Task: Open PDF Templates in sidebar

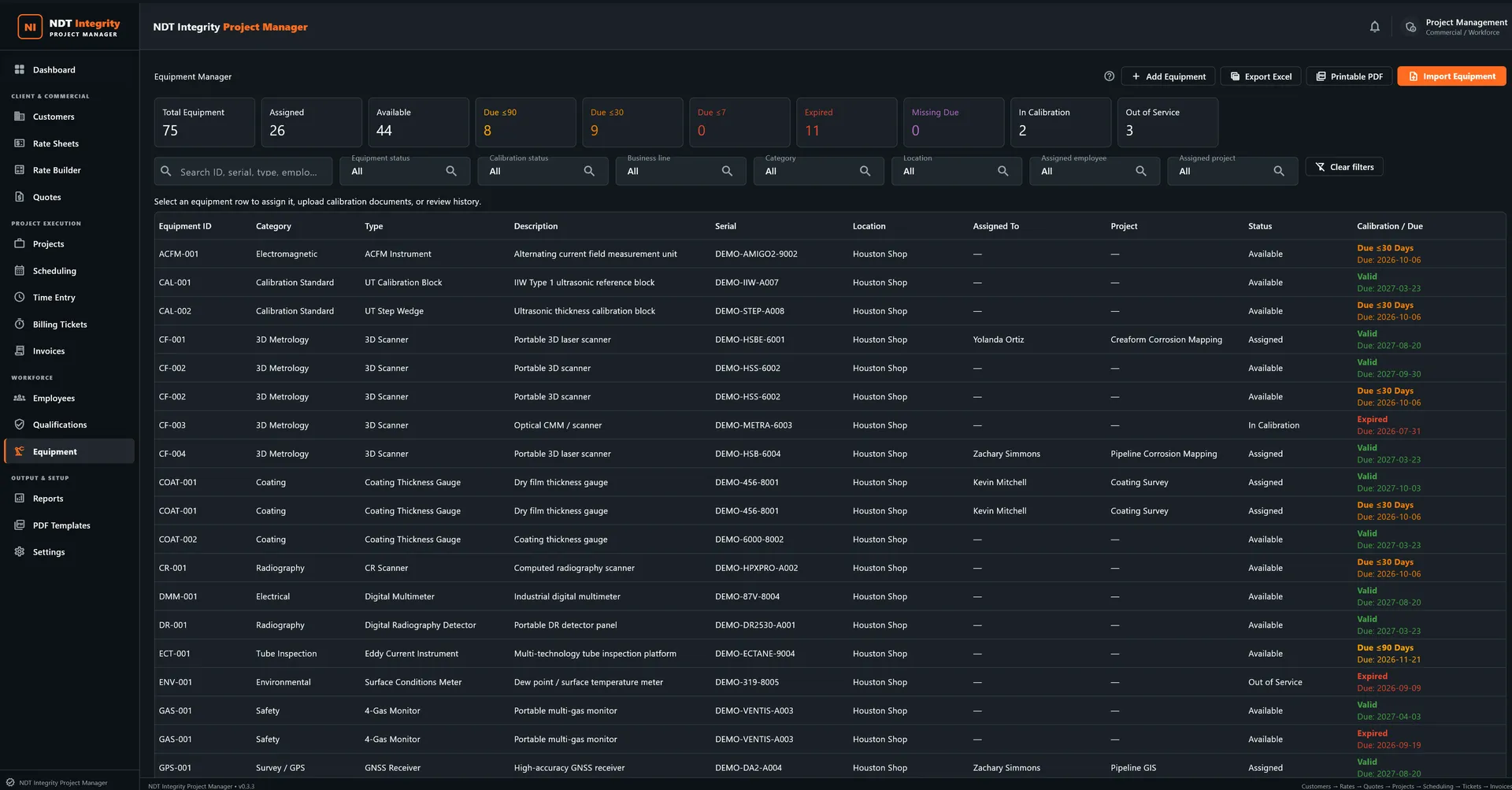Action: [x=69, y=525]
